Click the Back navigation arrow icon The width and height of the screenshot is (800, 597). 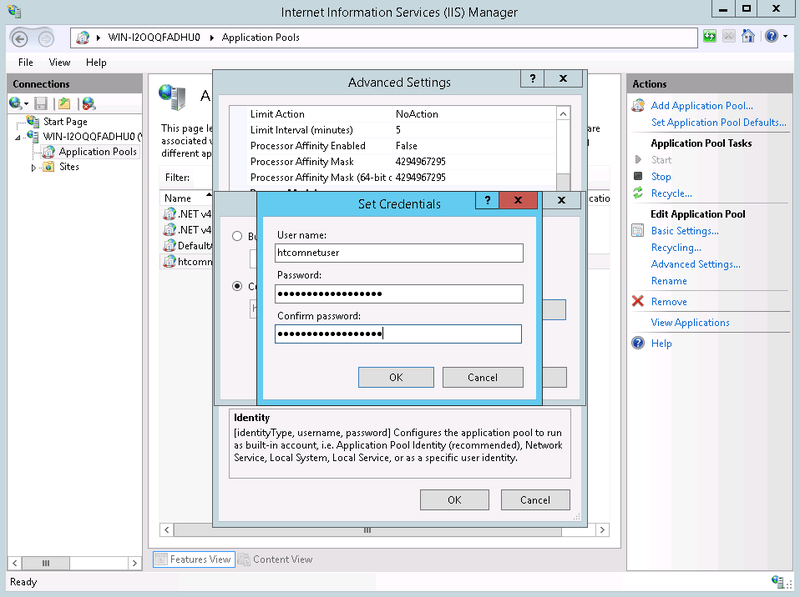tap(19, 38)
